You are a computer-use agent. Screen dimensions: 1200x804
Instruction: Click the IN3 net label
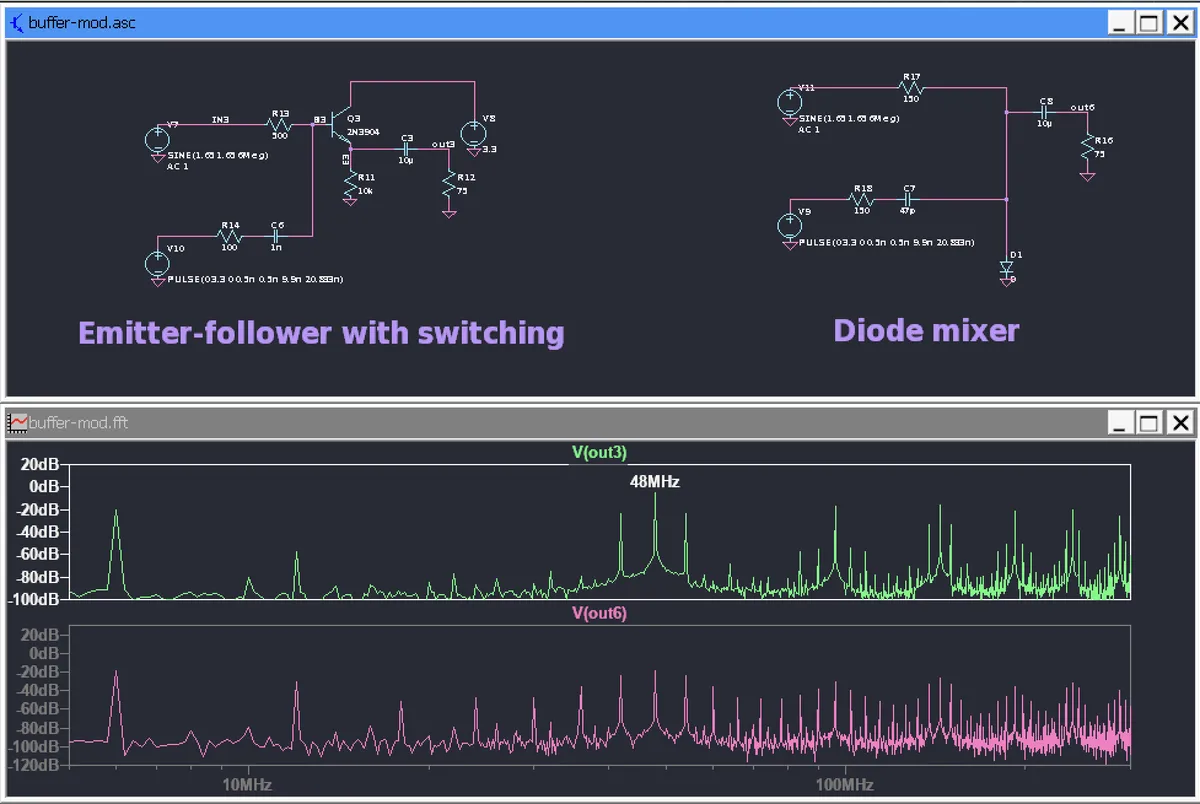click(x=220, y=119)
